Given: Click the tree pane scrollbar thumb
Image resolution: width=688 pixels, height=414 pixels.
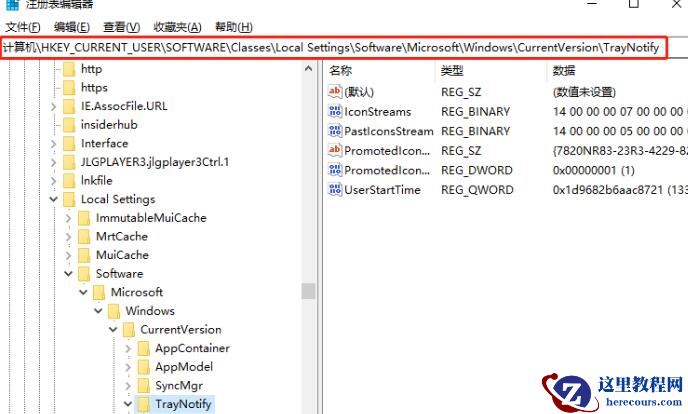Looking at the screenshot, I should pos(308,291).
